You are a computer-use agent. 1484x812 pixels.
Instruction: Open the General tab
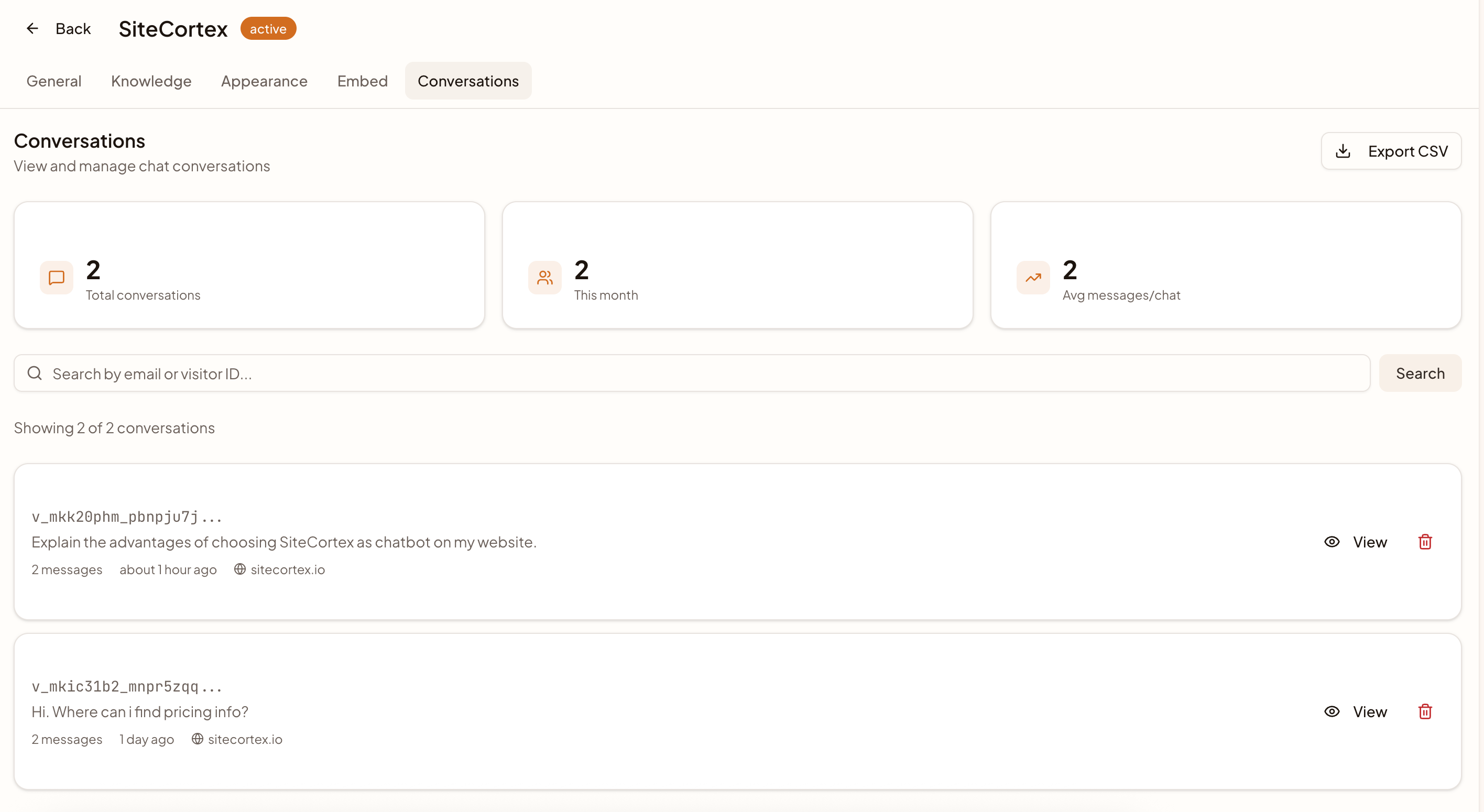53,81
